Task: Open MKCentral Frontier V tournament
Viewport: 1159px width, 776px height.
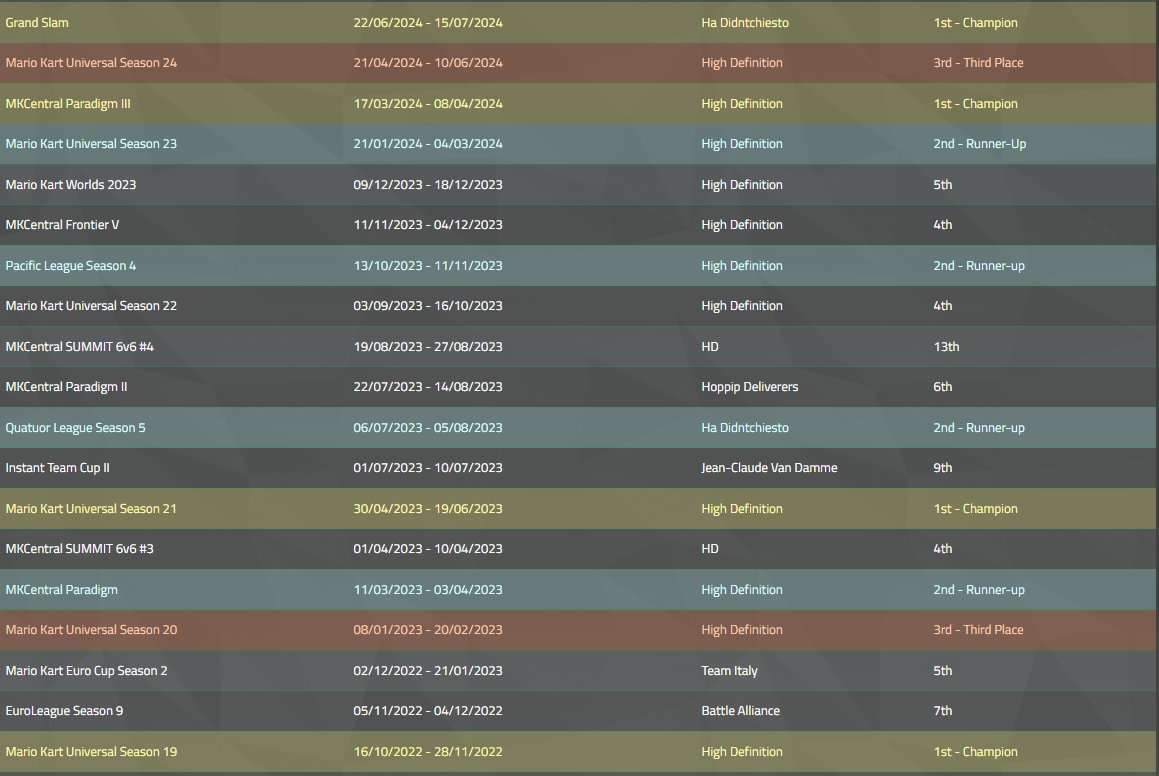Action: [x=62, y=225]
